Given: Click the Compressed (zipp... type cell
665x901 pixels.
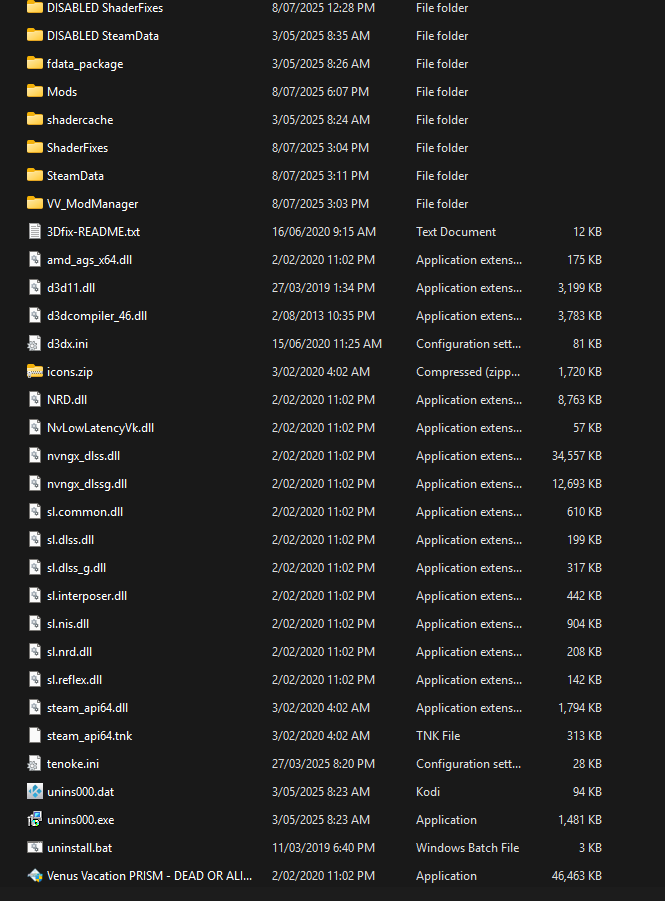Looking at the screenshot, I should (x=468, y=372).
